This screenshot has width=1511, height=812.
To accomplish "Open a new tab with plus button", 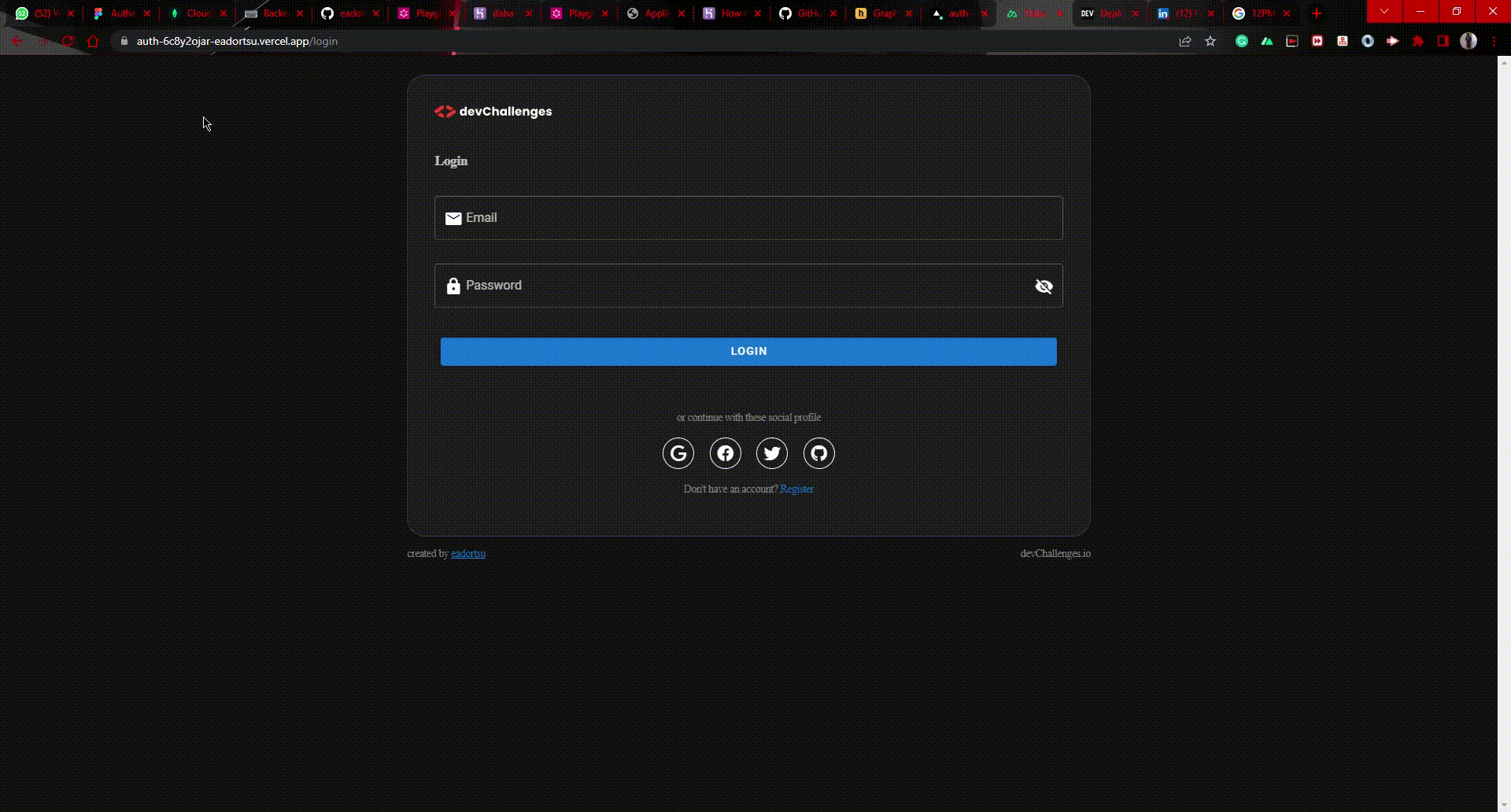I will [x=1317, y=13].
